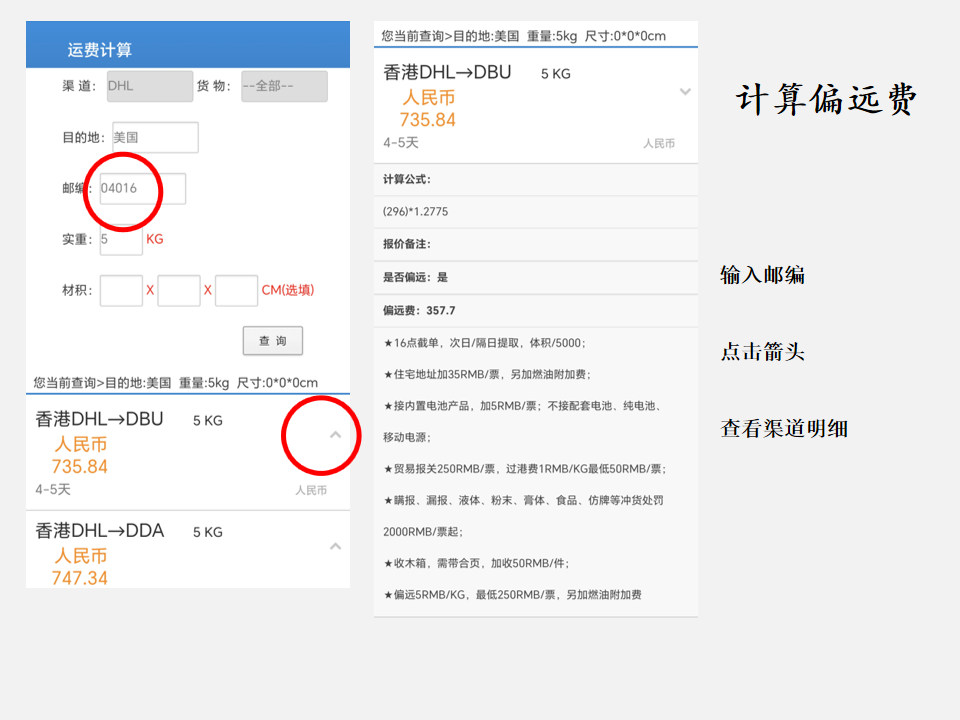The width and height of the screenshot is (960, 720).
Task: Click the 查询 button
Action: [272, 341]
